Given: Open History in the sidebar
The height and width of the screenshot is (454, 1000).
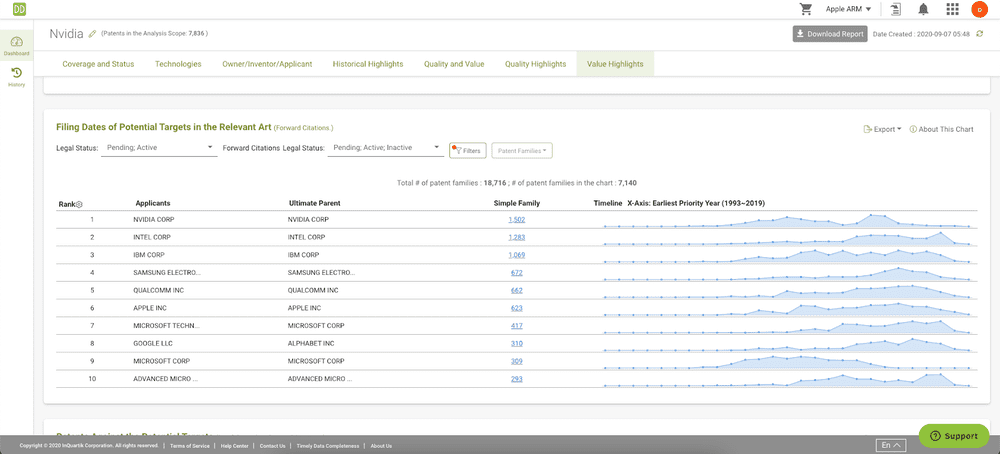Looking at the screenshot, I should pyautogui.click(x=17, y=77).
